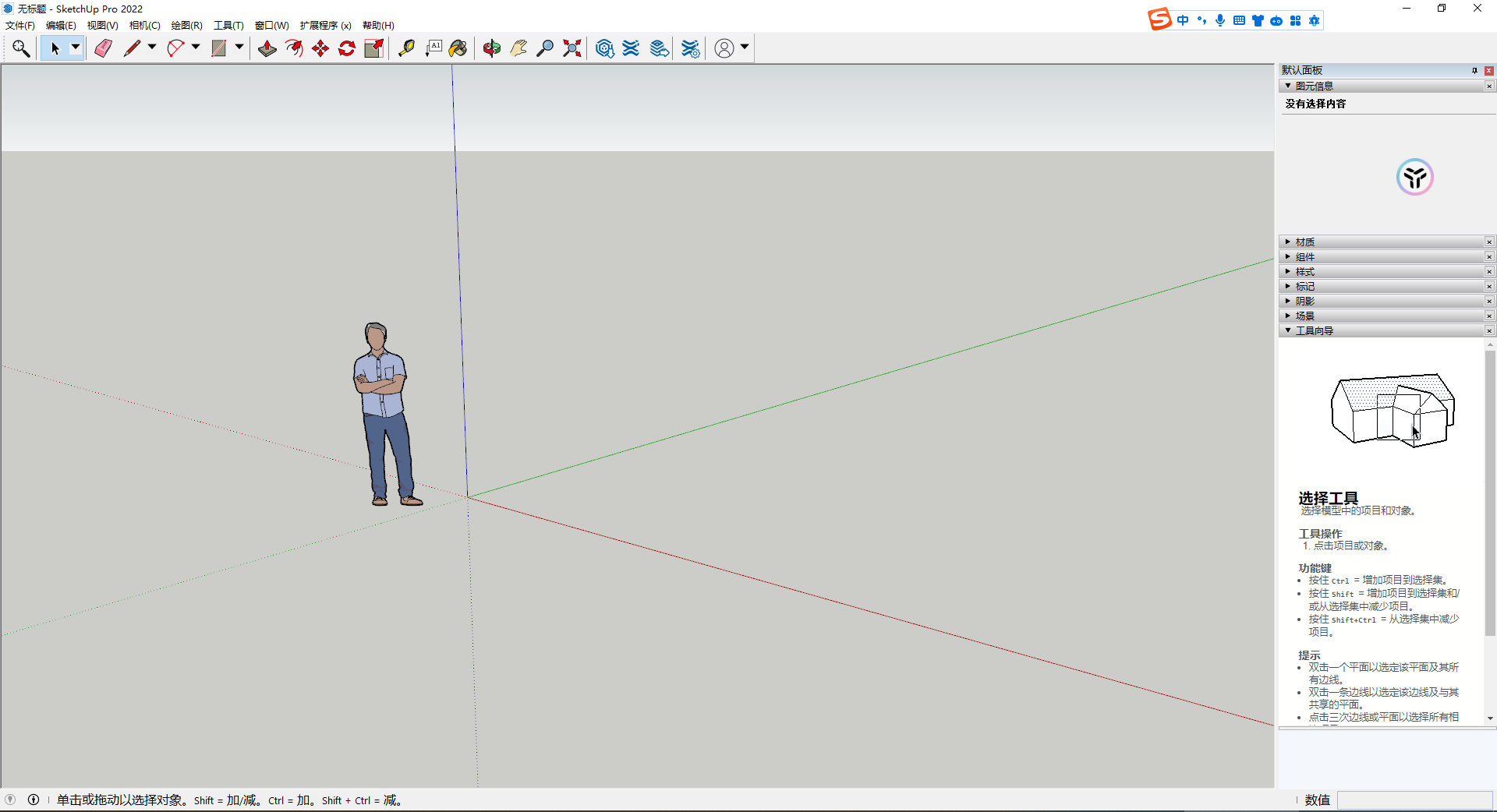Click the Zoom Extents icon
Image resolution: width=1497 pixels, height=812 pixels.
pos(572,48)
